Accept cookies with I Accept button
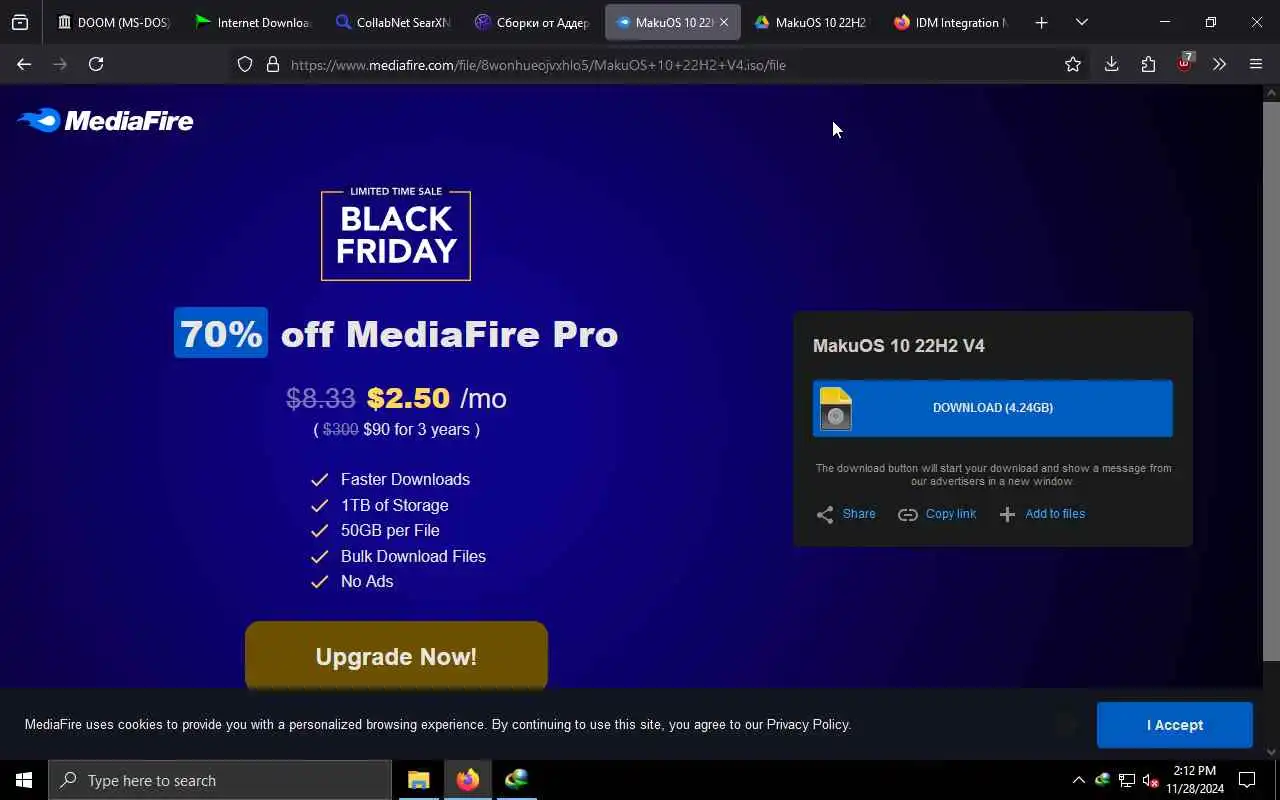The height and width of the screenshot is (800, 1280). [x=1175, y=725]
